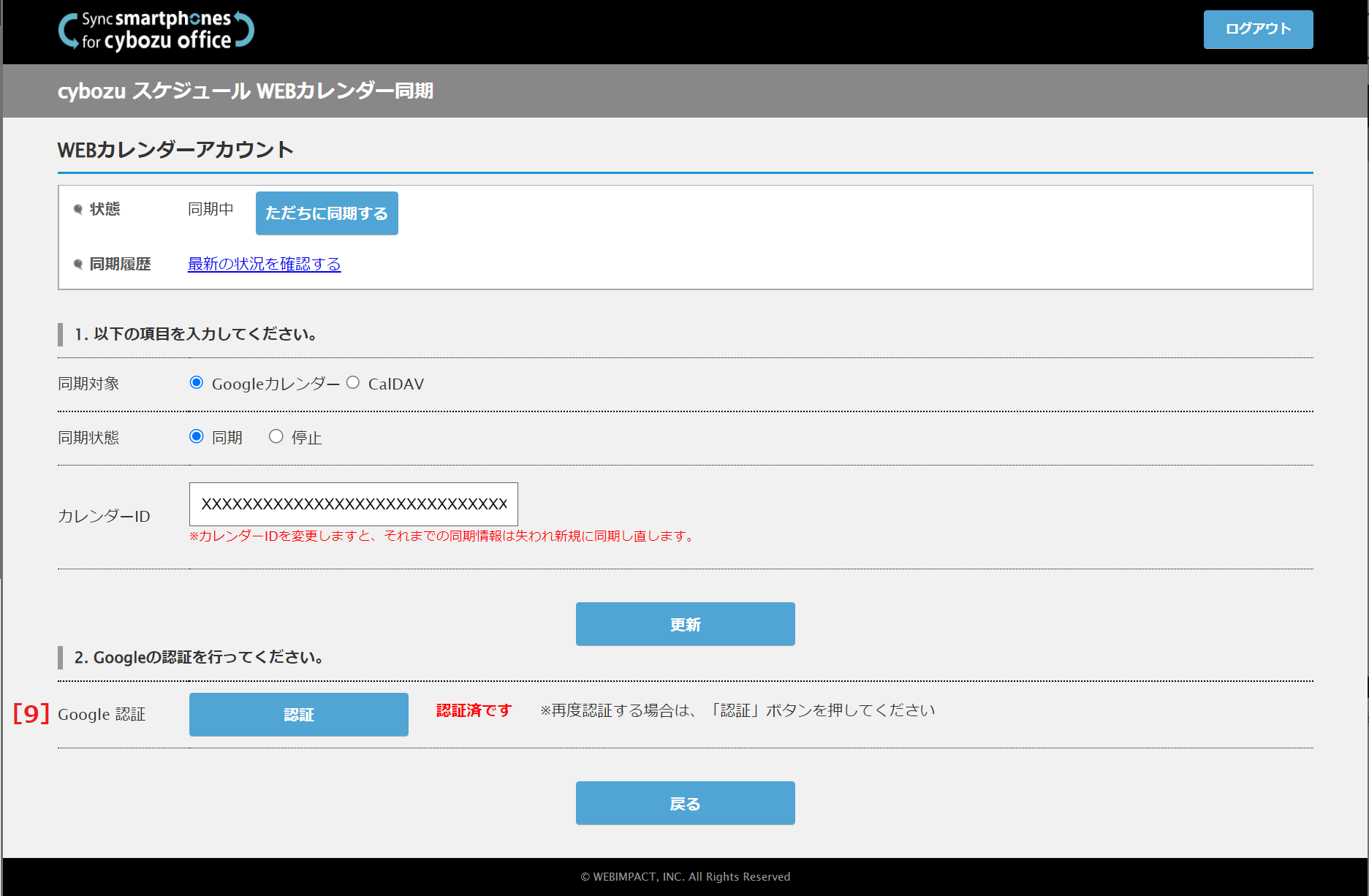Click the cybozu スケジュール WEBカレンダー同期 title
This screenshot has height=896, width=1369.
click(x=246, y=91)
